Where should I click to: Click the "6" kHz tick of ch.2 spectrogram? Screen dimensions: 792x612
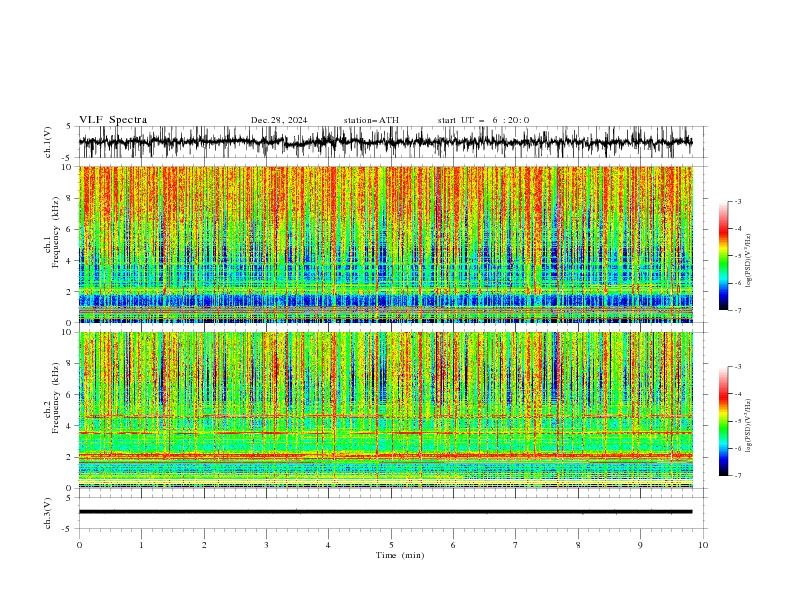(70, 395)
